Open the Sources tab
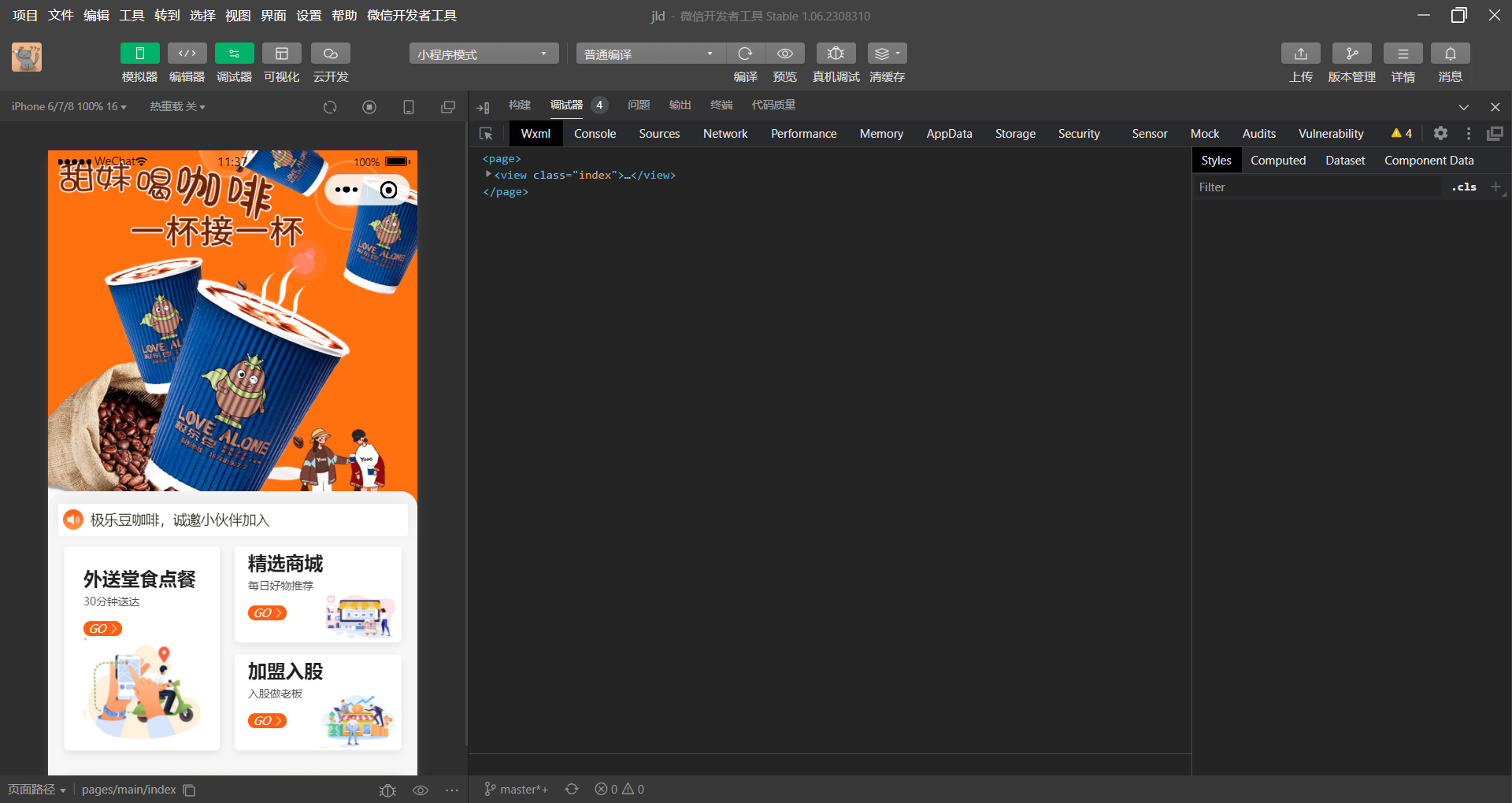This screenshot has width=1512, height=803. [659, 134]
